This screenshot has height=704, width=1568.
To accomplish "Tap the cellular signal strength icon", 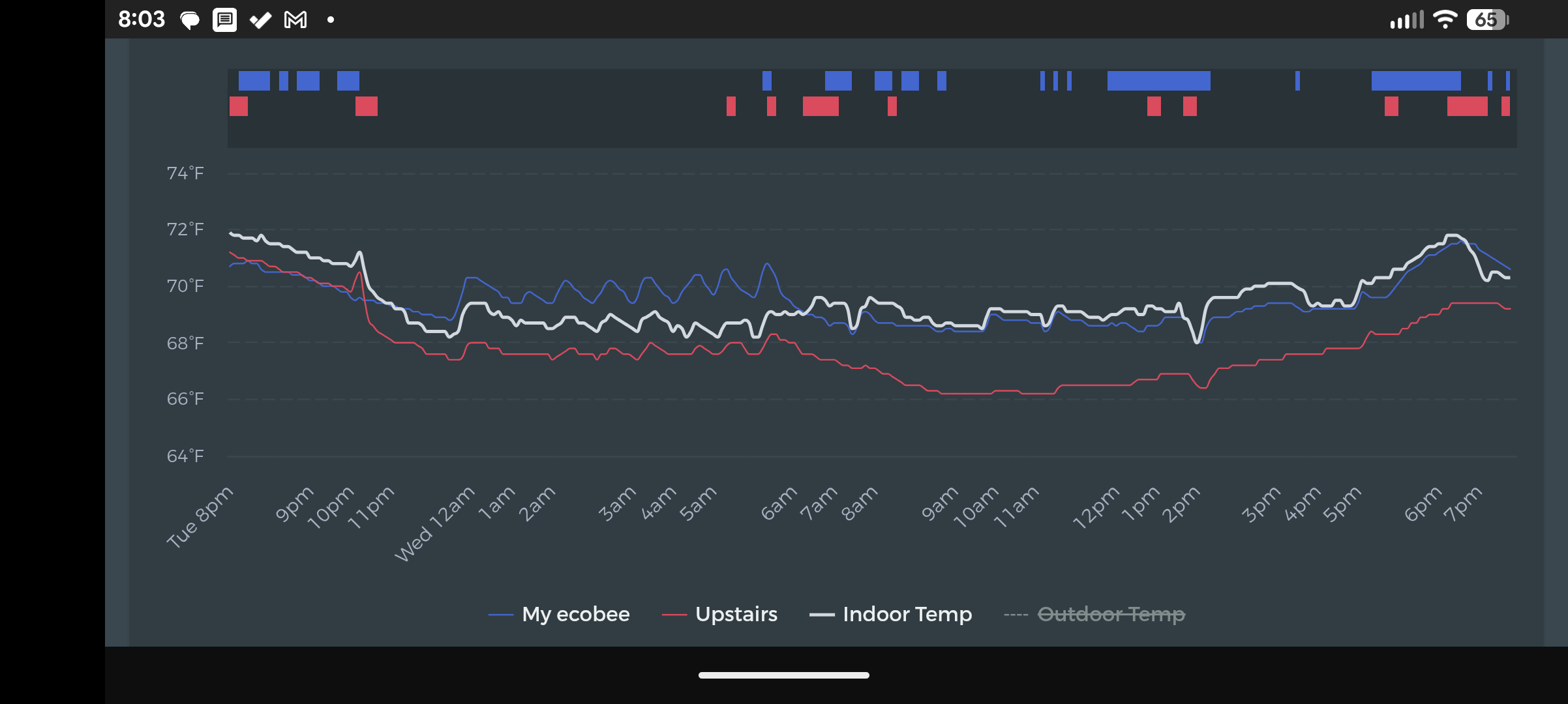I will (x=1406, y=20).
